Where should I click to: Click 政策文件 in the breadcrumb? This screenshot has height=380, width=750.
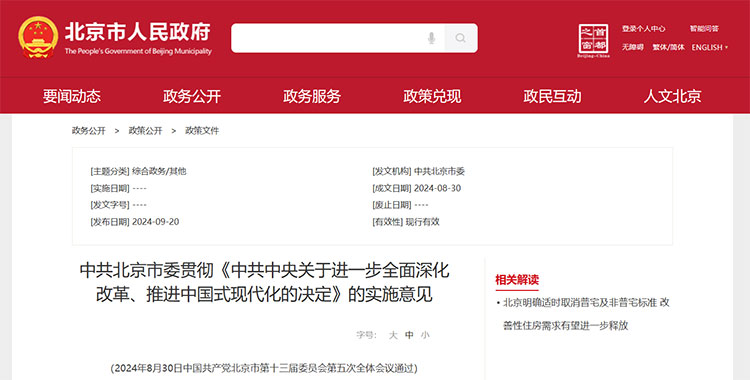(202, 131)
